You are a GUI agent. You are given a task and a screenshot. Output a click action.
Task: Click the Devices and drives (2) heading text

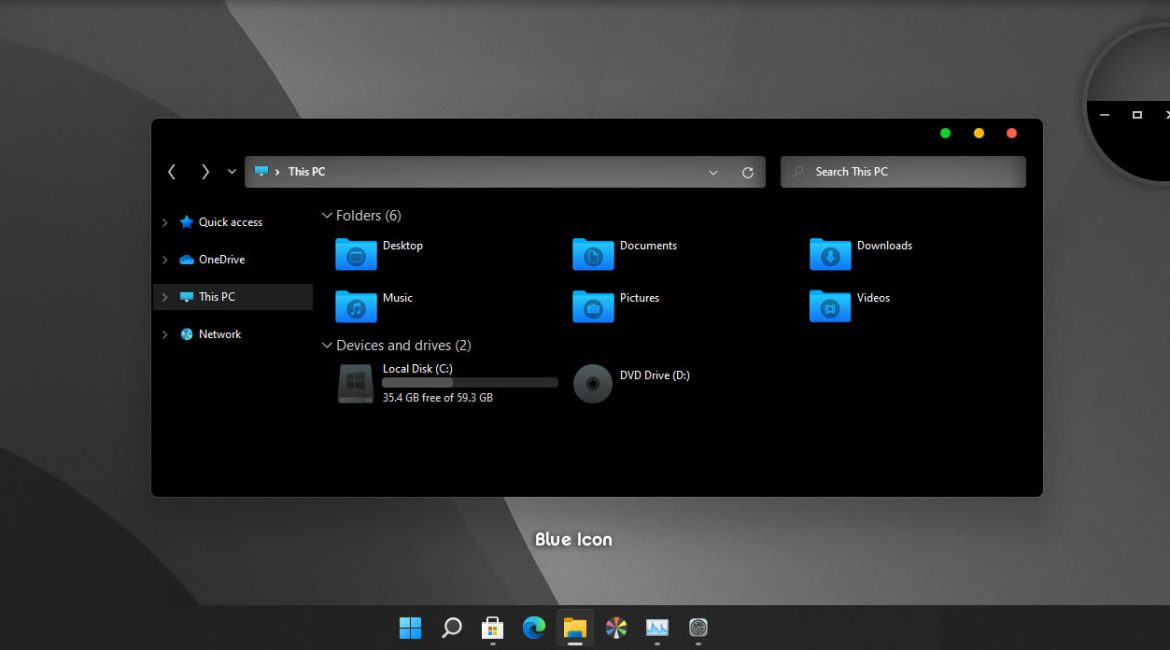pyautogui.click(x=404, y=346)
